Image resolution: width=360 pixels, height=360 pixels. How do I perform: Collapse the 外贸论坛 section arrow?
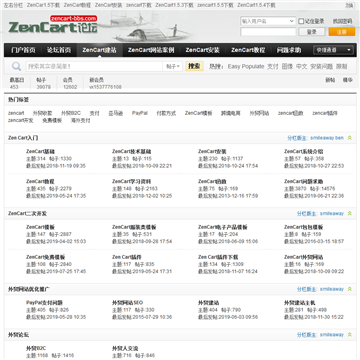coord(350,334)
